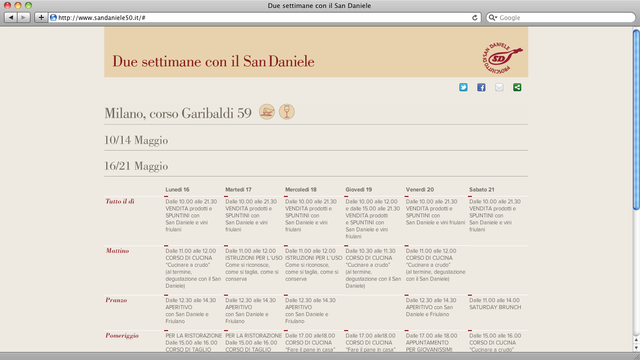Click the Pranzo row label

116,300
